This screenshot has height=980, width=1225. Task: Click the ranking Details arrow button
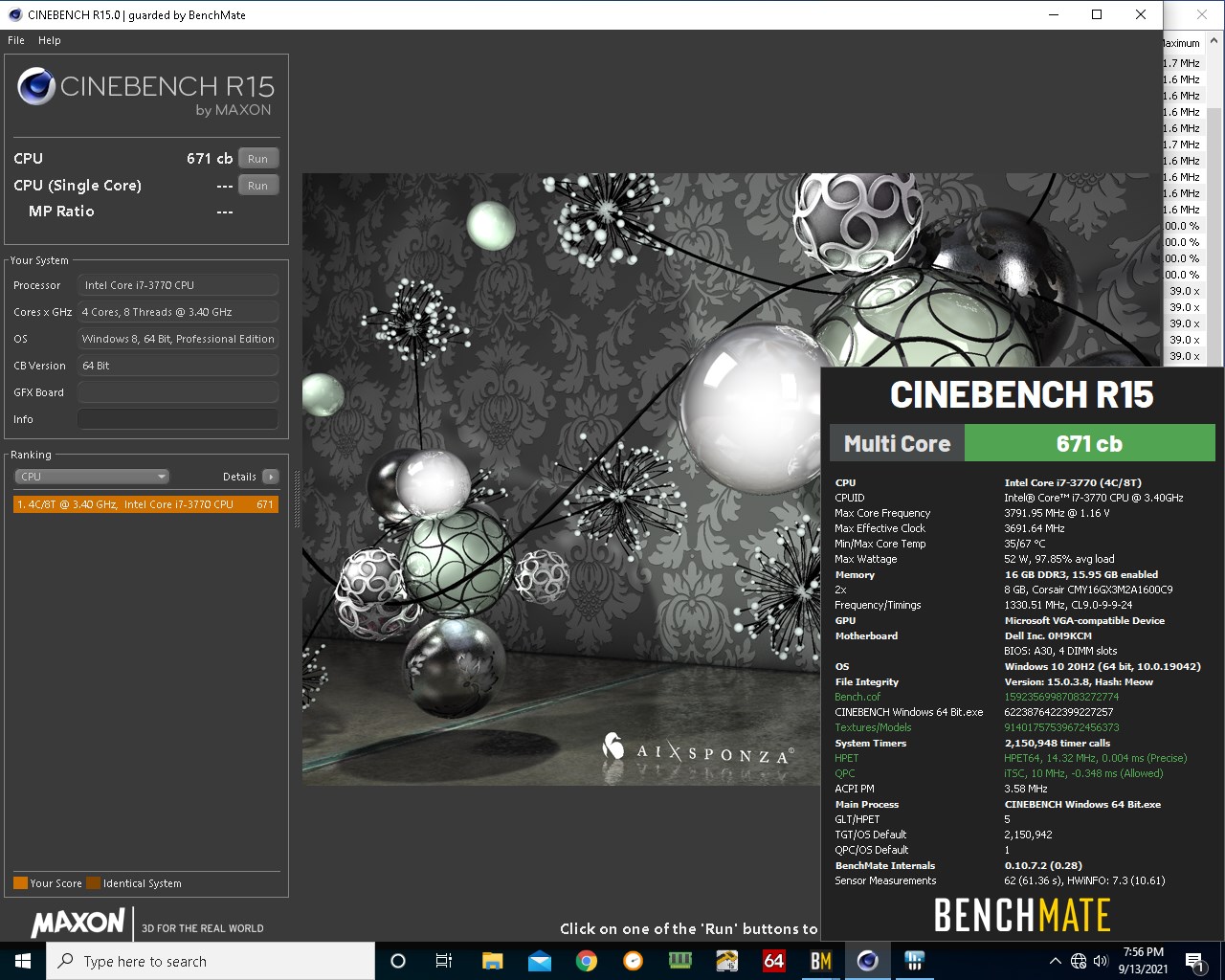271,477
